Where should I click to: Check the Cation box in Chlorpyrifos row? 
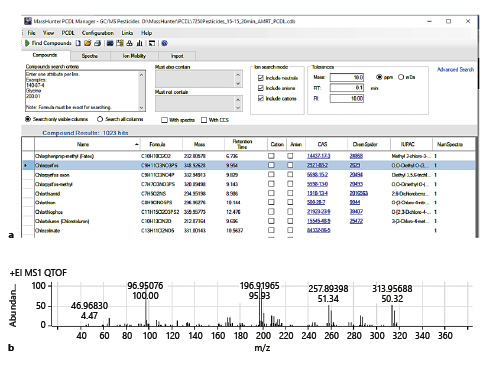point(271,165)
